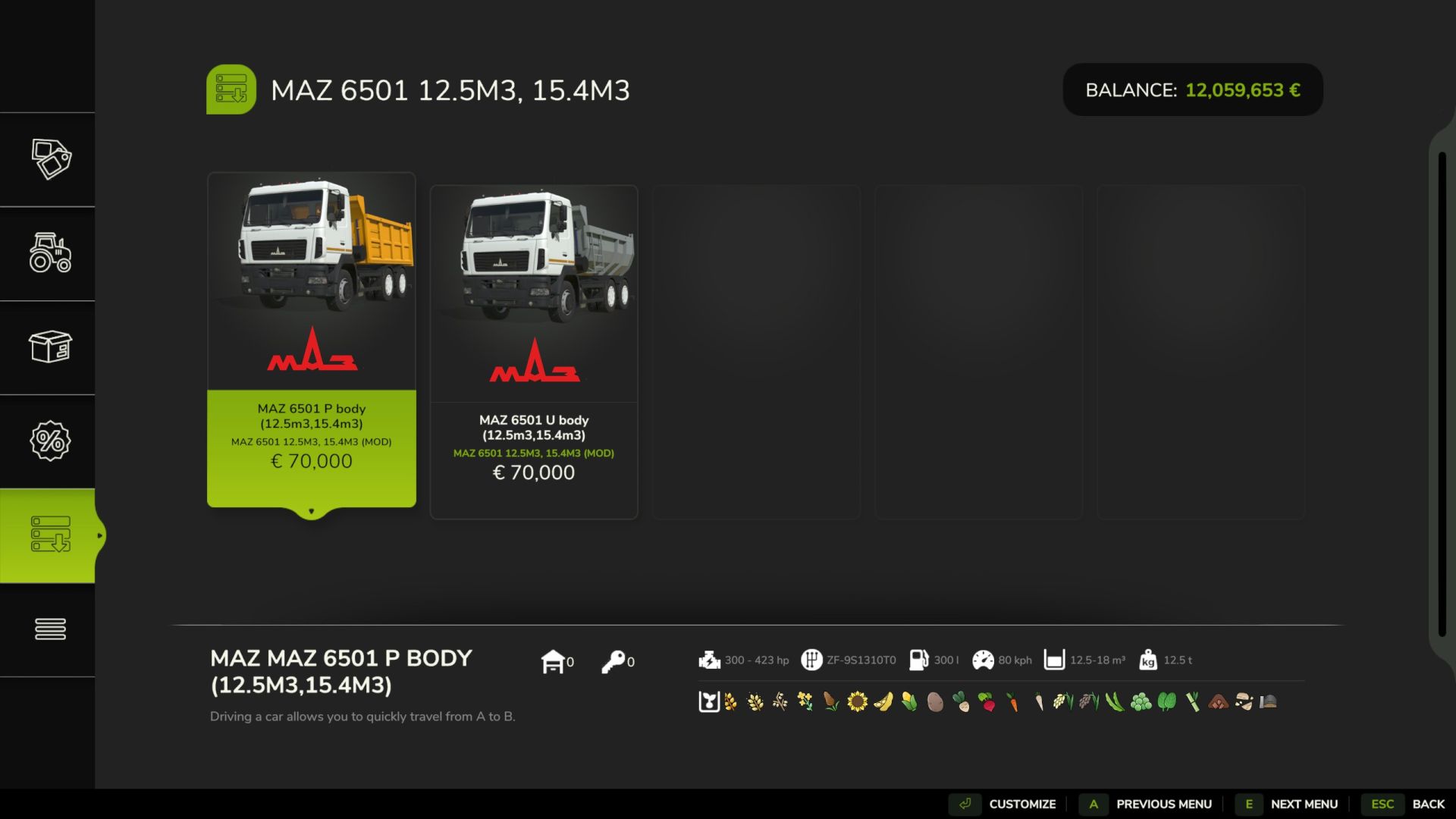1456x819 pixels.
Task: Click the 80 kph speed value
Action: [1015, 660]
